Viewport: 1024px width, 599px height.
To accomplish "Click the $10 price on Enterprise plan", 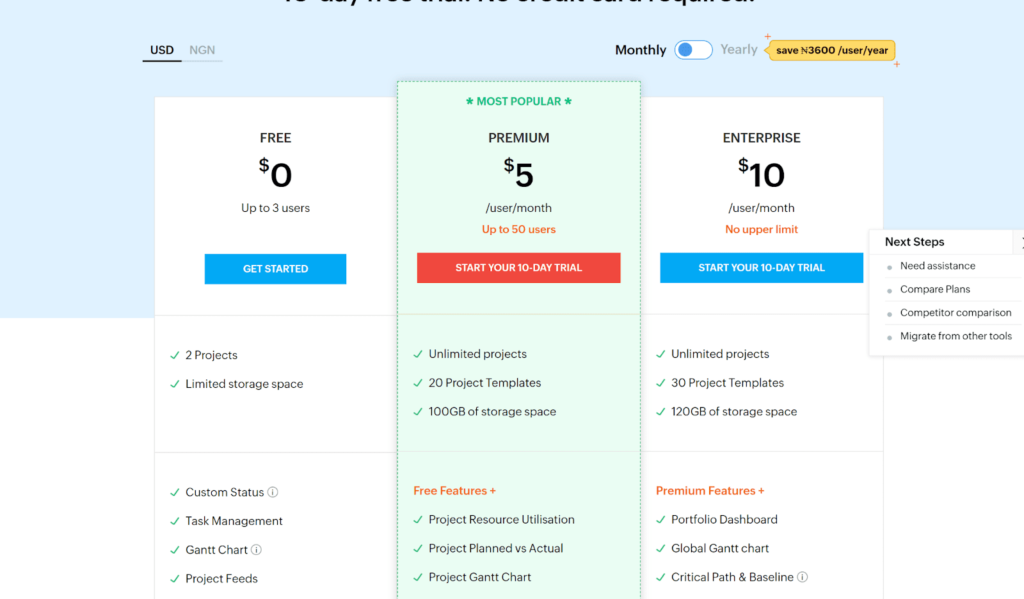I will [x=761, y=173].
